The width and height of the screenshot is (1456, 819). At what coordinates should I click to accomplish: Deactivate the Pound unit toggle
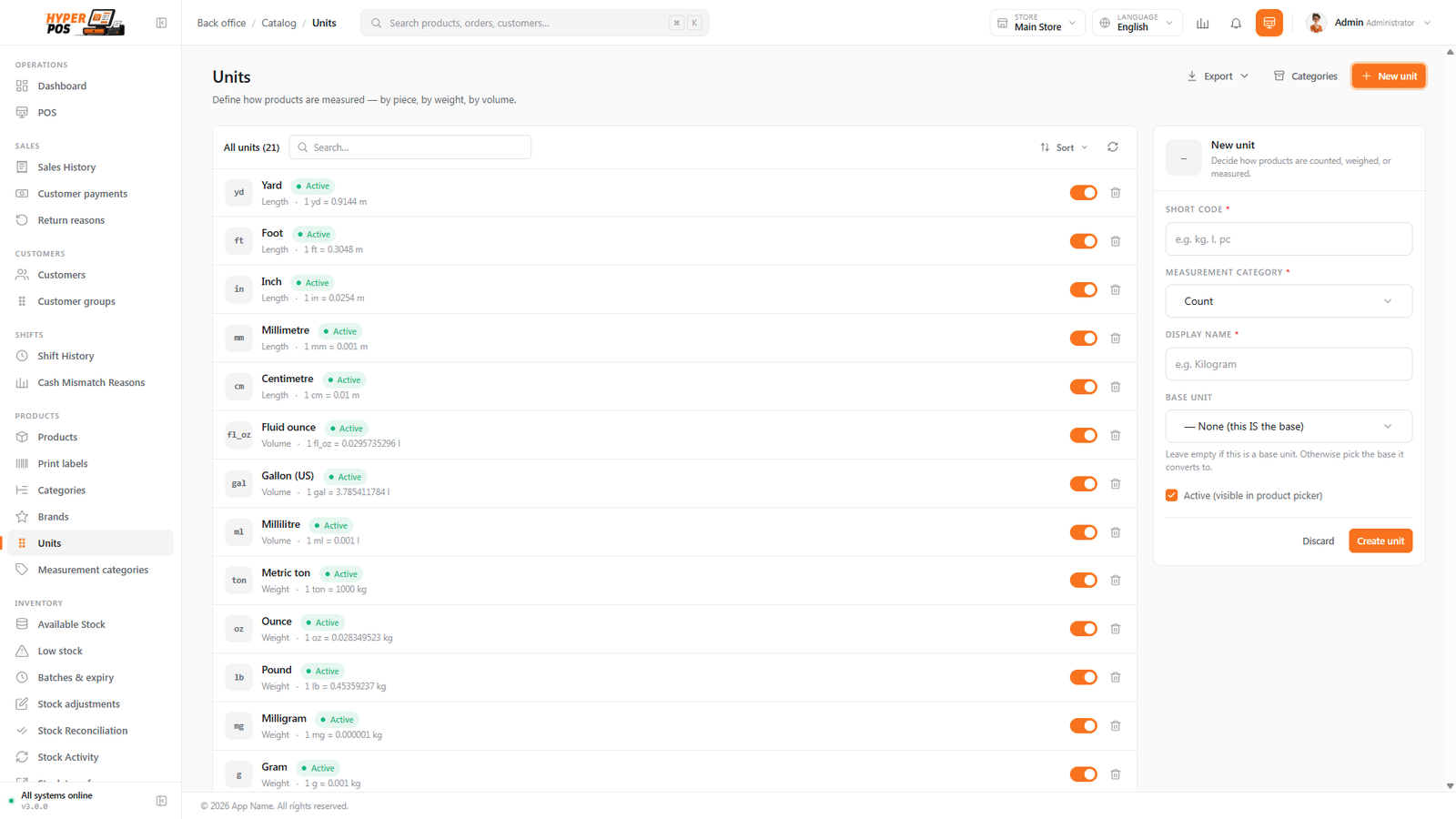pos(1083,677)
